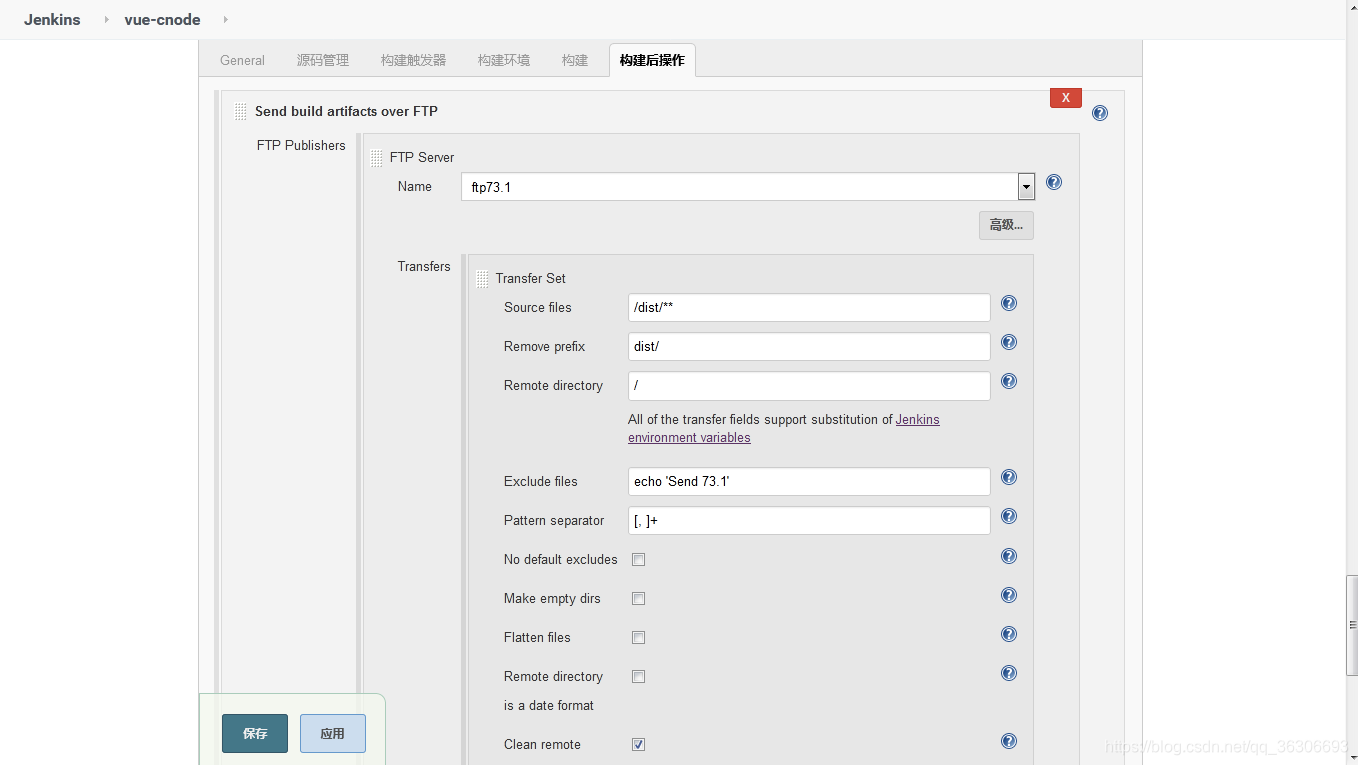Show help for Flatten files
The height and width of the screenshot is (765, 1358).
1009,634
